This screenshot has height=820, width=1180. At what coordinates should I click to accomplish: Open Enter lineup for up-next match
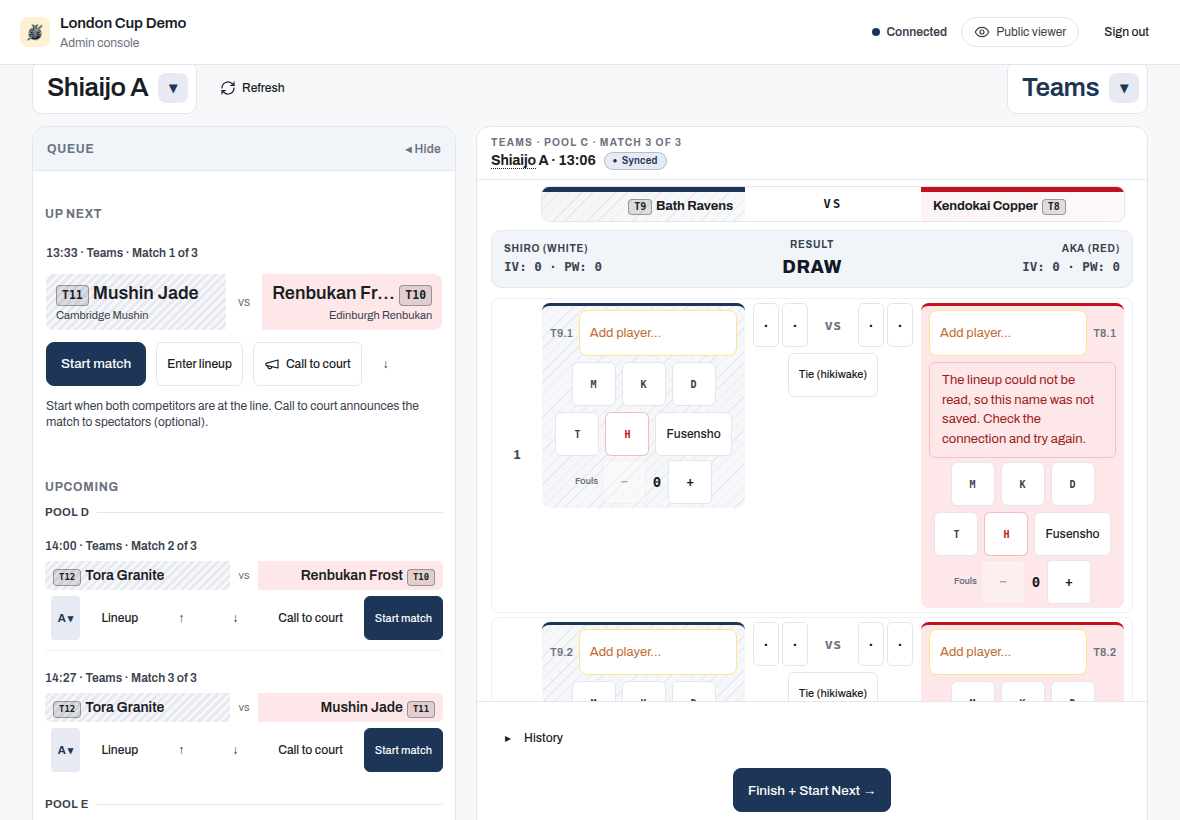pos(199,364)
